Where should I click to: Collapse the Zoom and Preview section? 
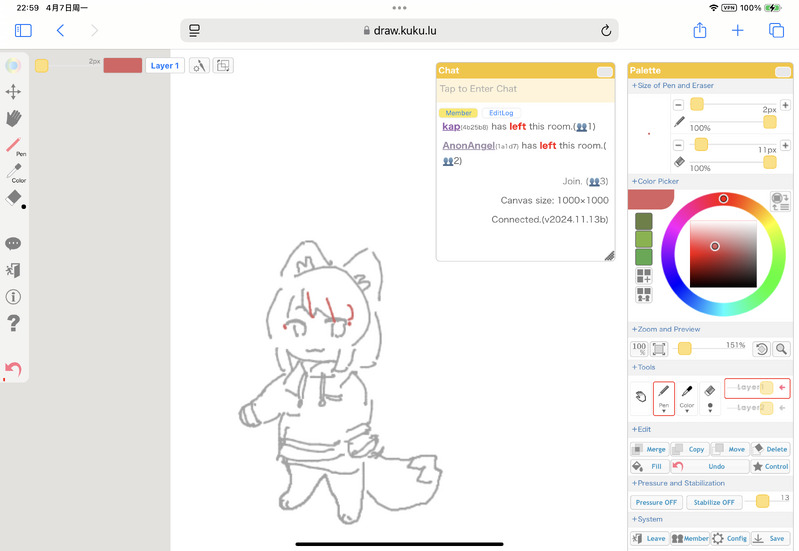click(x=666, y=329)
